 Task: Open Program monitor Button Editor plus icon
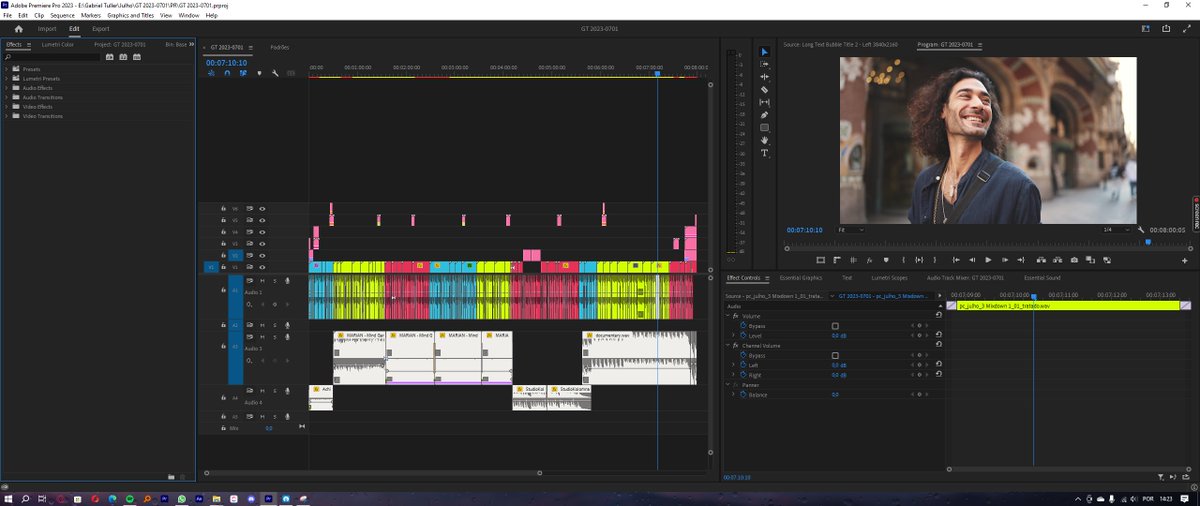[1185, 260]
